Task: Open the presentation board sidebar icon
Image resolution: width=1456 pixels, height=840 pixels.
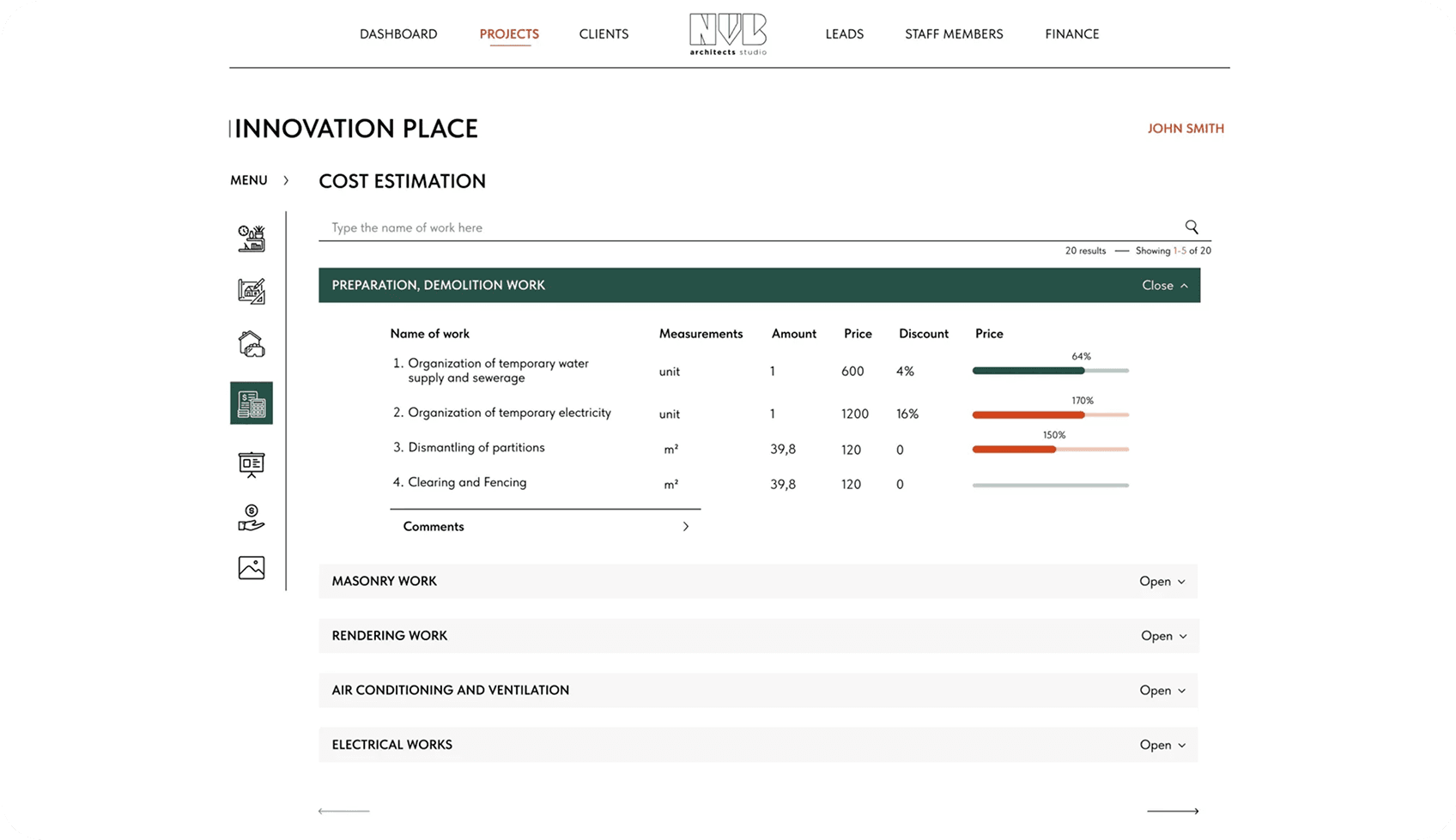Action: coord(251,464)
